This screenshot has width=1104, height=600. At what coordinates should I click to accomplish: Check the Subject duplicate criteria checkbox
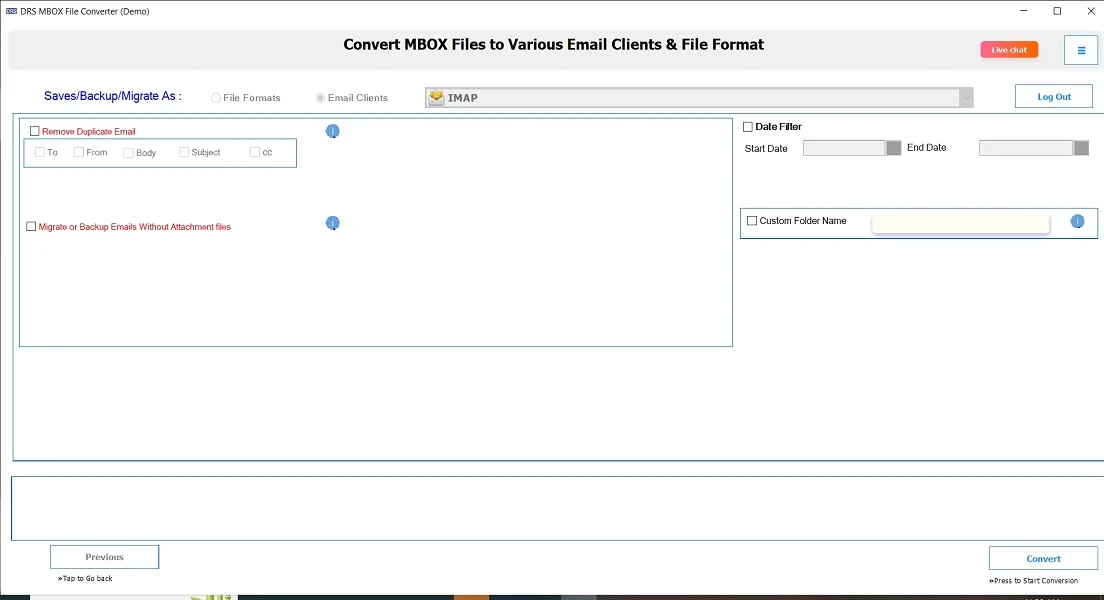[183, 151]
